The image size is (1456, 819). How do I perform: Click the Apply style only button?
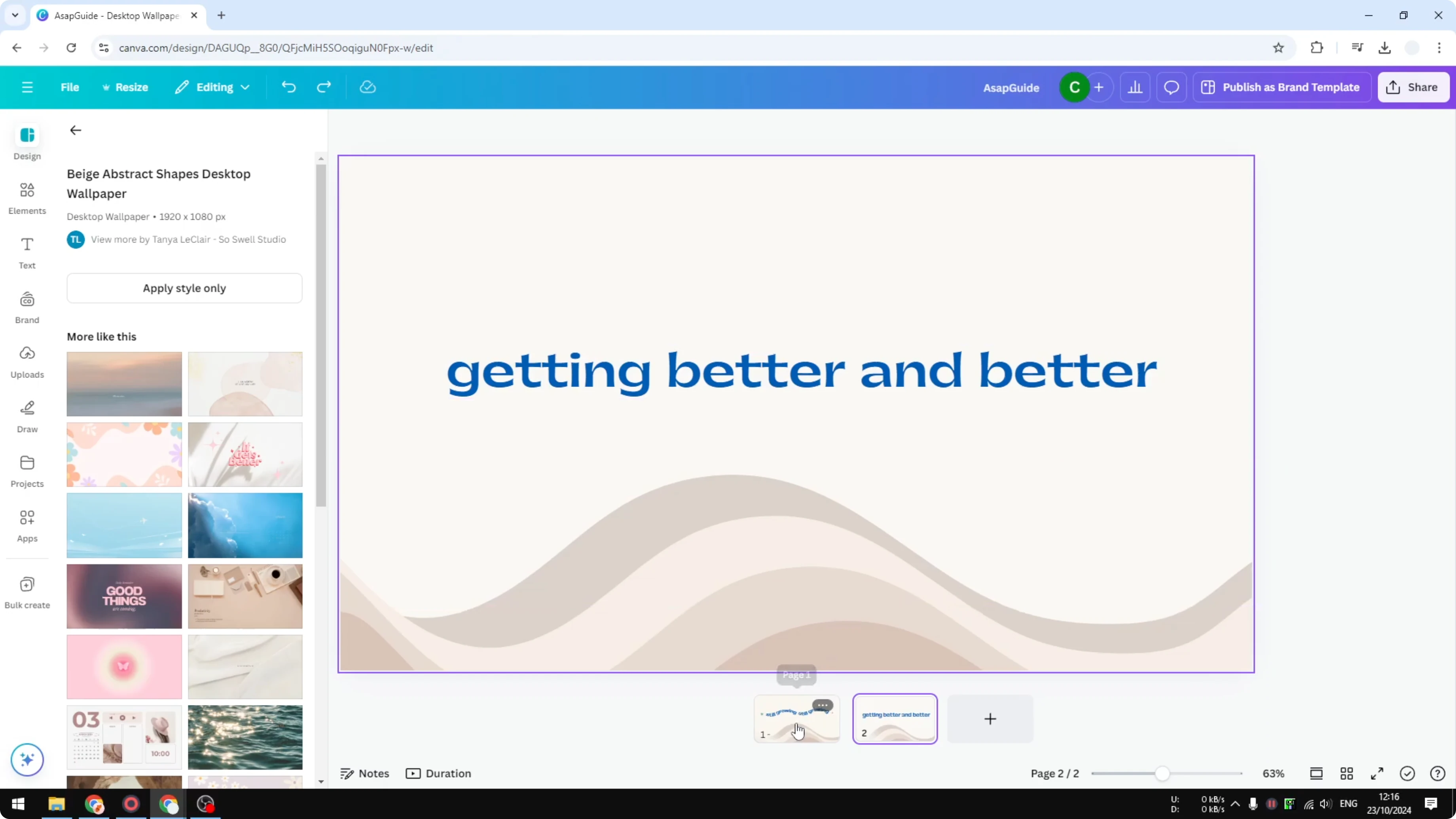click(184, 288)
